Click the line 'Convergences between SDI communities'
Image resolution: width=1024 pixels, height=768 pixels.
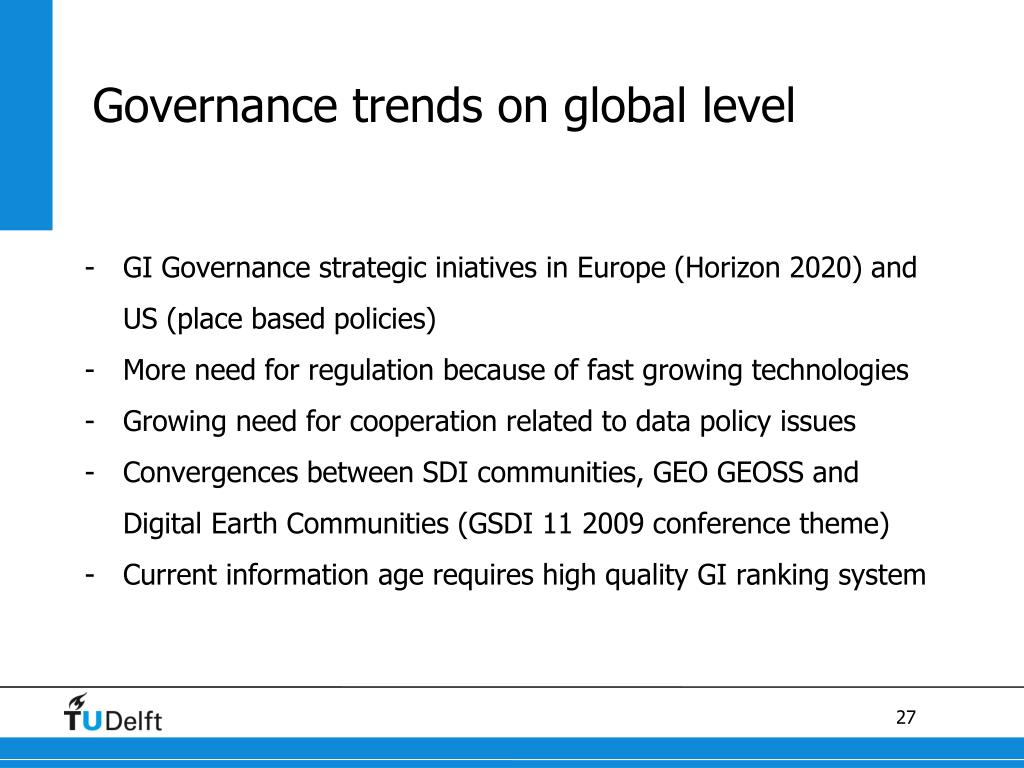[490, 472]
